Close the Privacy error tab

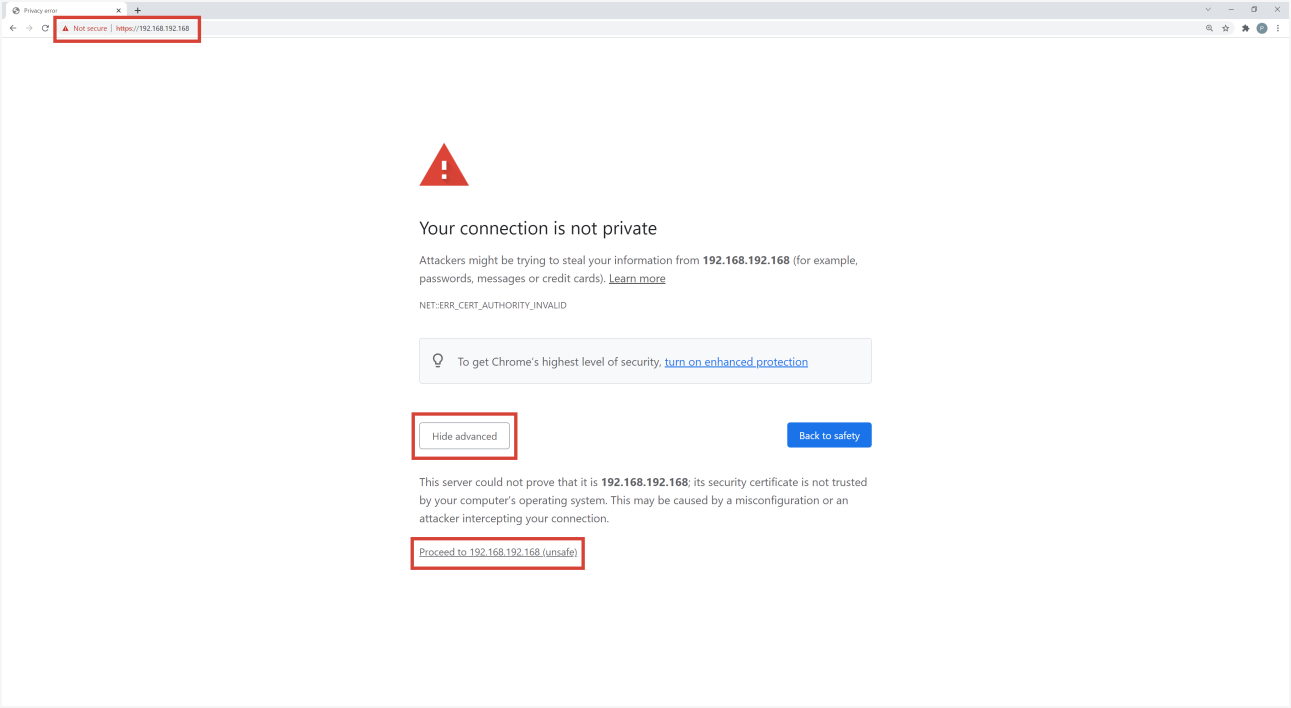coord(118,10)
